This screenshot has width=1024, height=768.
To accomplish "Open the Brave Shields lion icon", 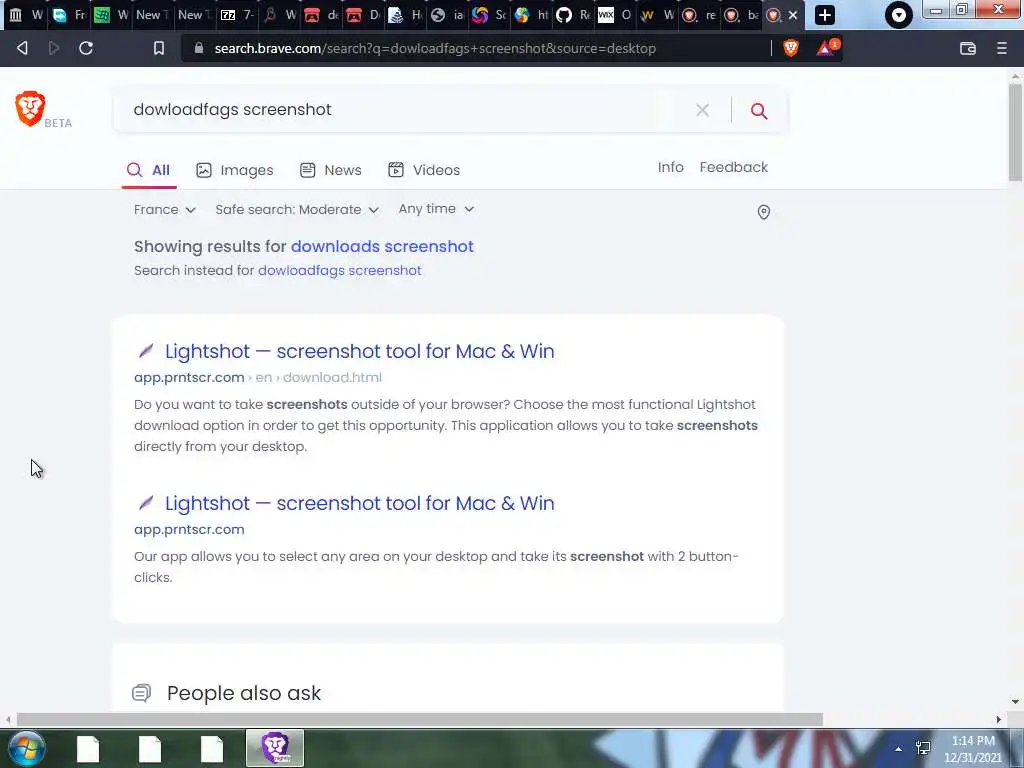I will pos(791,48).
